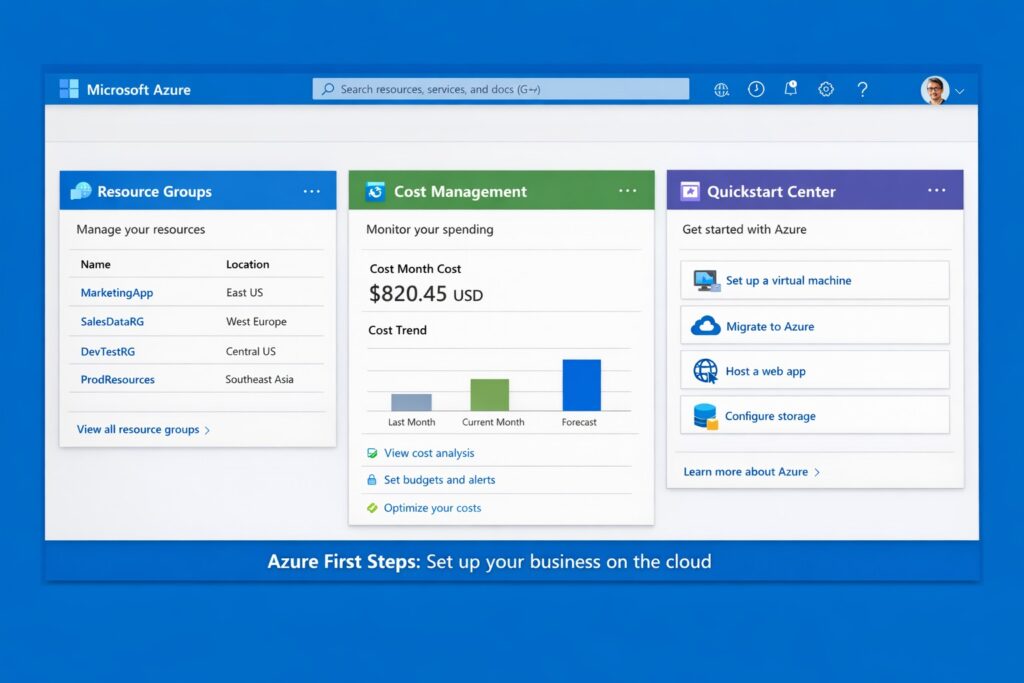Image resolution: width=1024 pixels, height=683 pixels.
Task: Click the cloud icon beside Migrate to Azure
Action: click(703, 325)
